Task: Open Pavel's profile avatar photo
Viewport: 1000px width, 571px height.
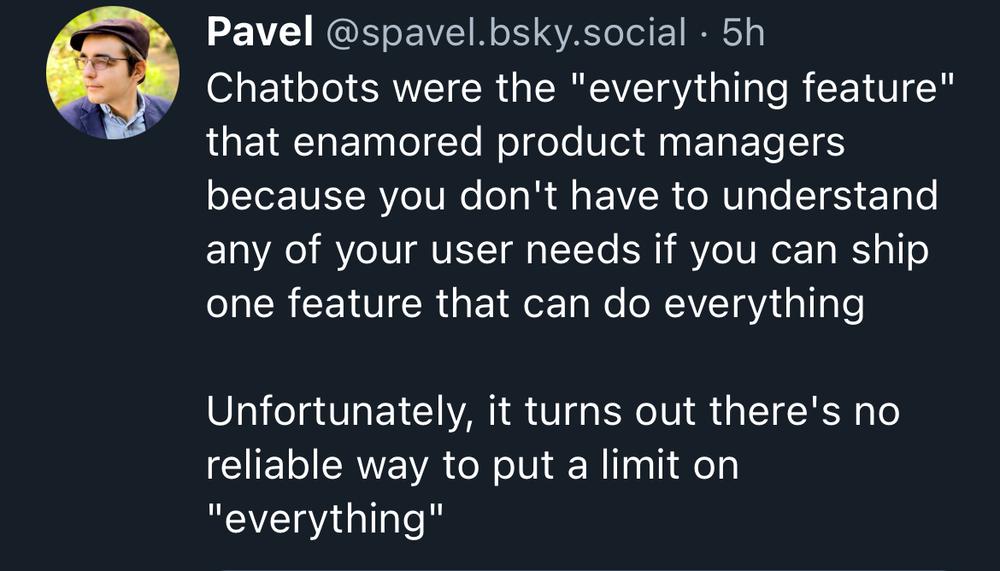Action: click(112, 73)
